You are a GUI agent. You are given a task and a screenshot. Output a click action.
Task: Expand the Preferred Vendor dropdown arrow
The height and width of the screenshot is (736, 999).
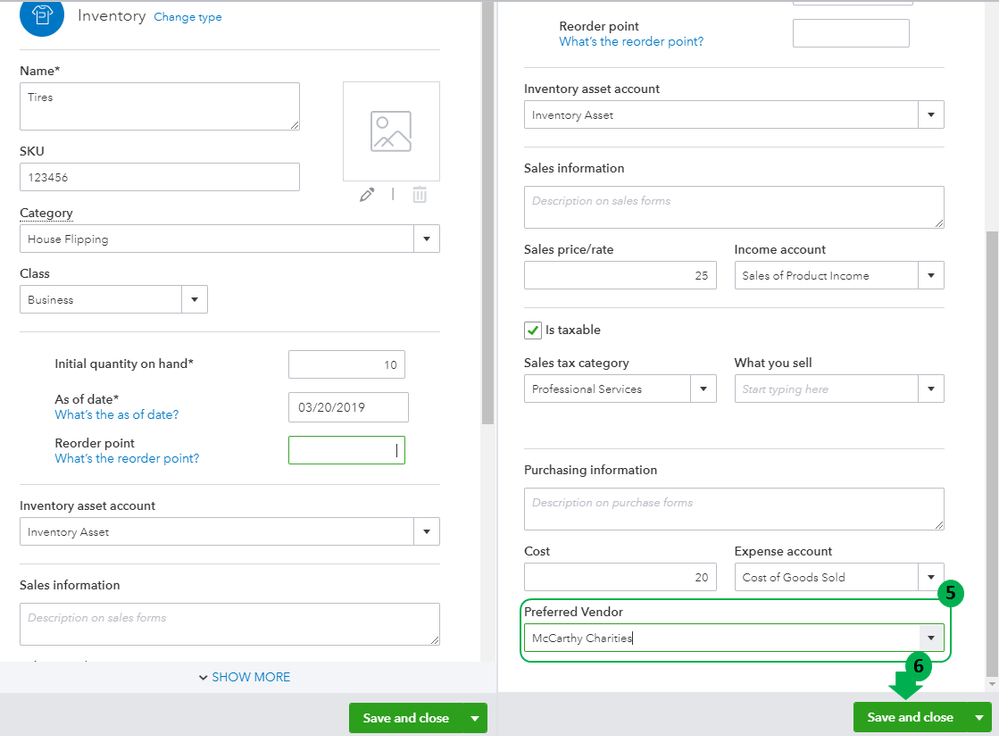point(932,638)
